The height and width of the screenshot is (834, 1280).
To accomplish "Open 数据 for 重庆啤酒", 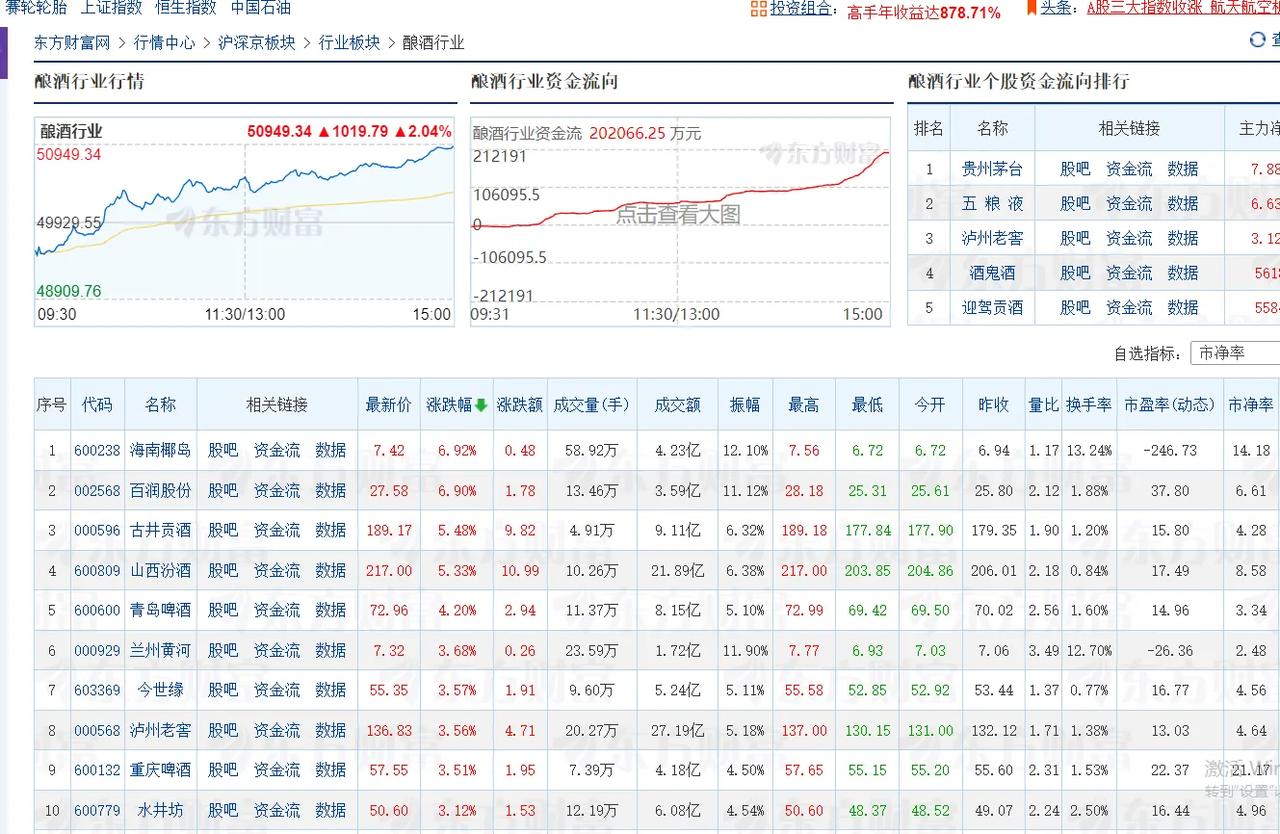I will [331, 771].
